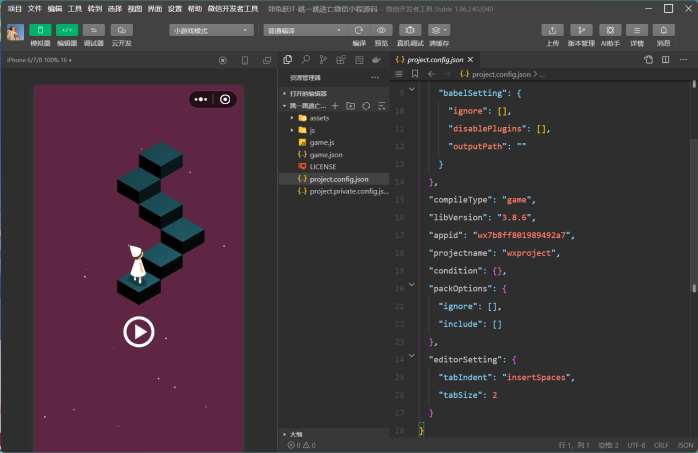Screen dimensions: 698x453
Task: Toggle the editor panel button
Action: coord(67,30)
